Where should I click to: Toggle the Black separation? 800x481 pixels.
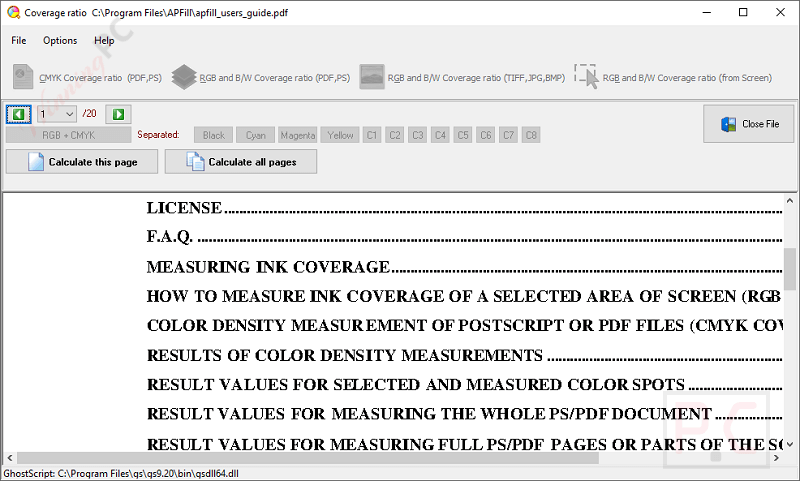pos(214,135)
